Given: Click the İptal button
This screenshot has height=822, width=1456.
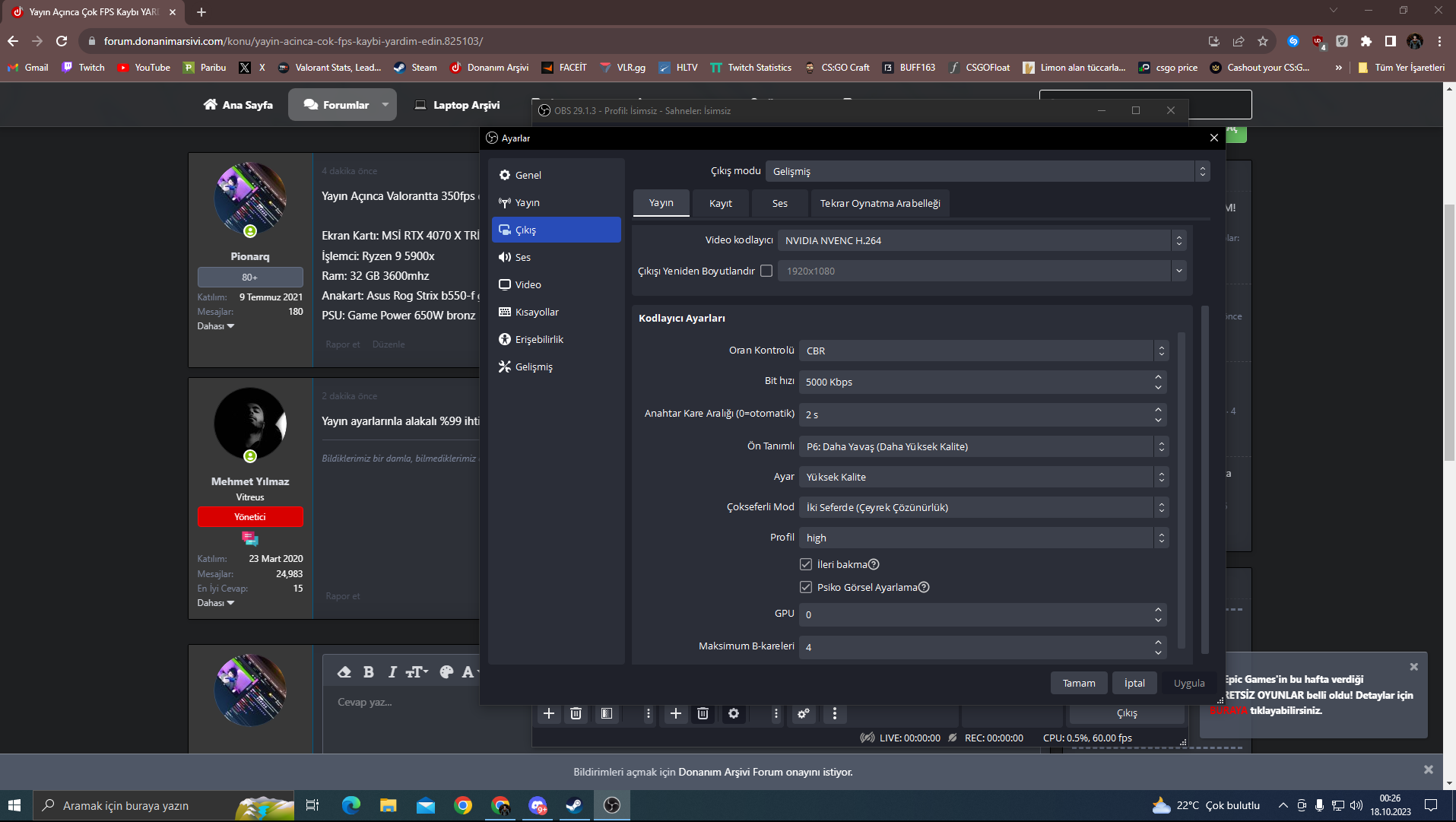Looking at the screenshot, I should coord(1134,683).
